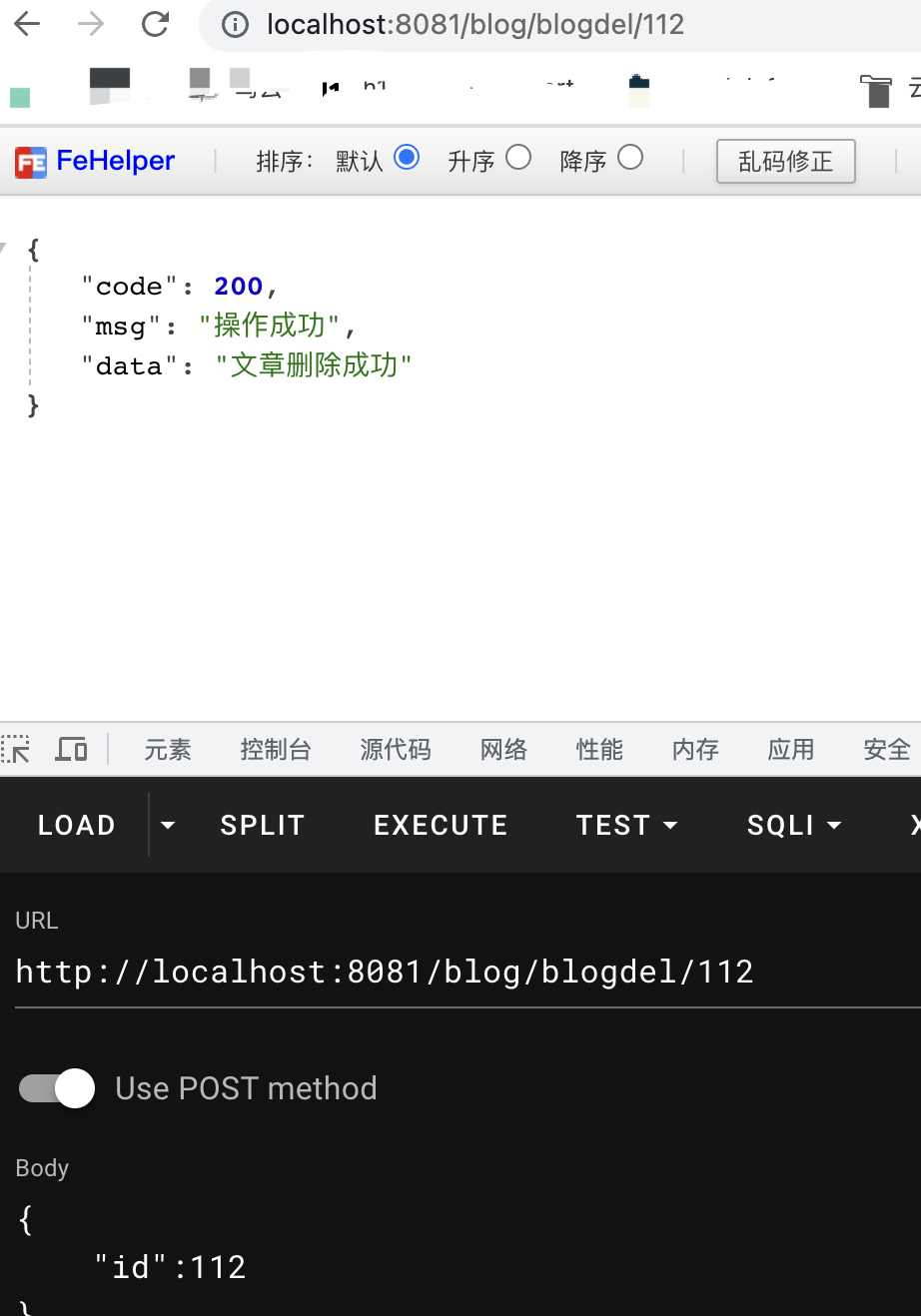921x1316 pixels.
Task: Click the page reload icon
Action: tap(155, 24)
